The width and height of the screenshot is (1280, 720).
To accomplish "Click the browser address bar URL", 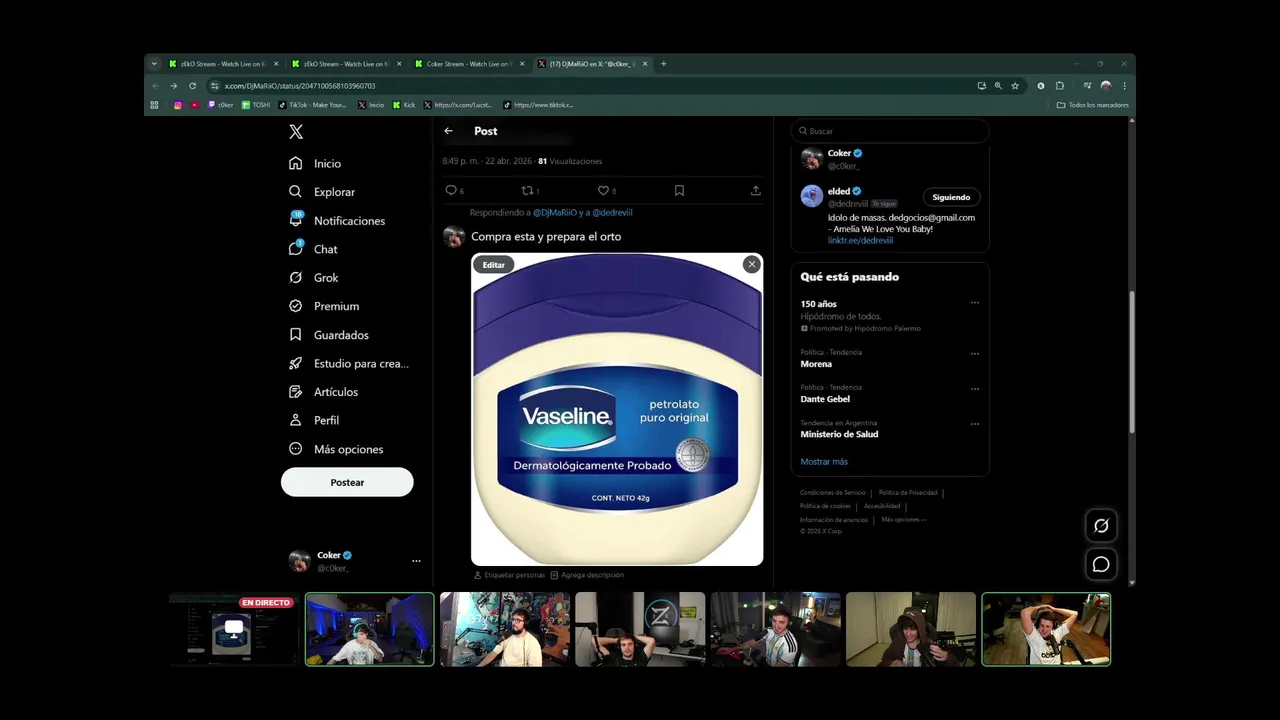I will 300,86.
